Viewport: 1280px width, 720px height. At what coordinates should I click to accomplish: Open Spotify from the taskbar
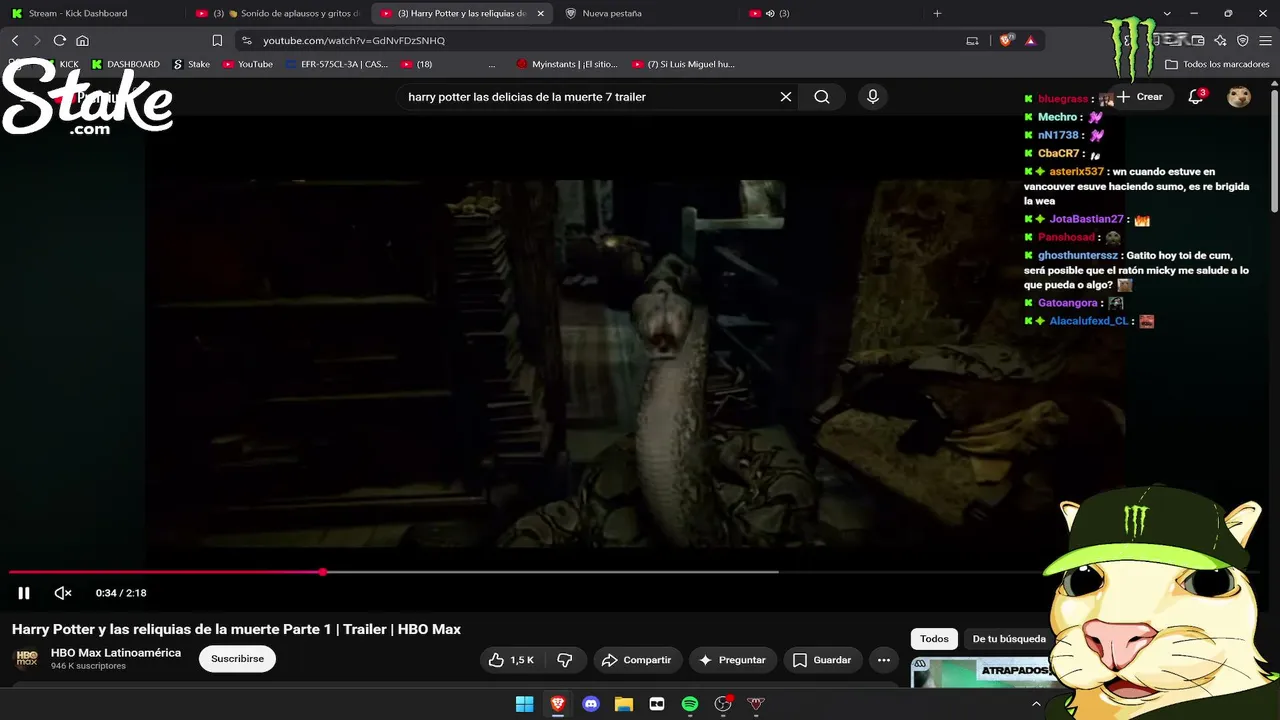click(x=690, y=704)
